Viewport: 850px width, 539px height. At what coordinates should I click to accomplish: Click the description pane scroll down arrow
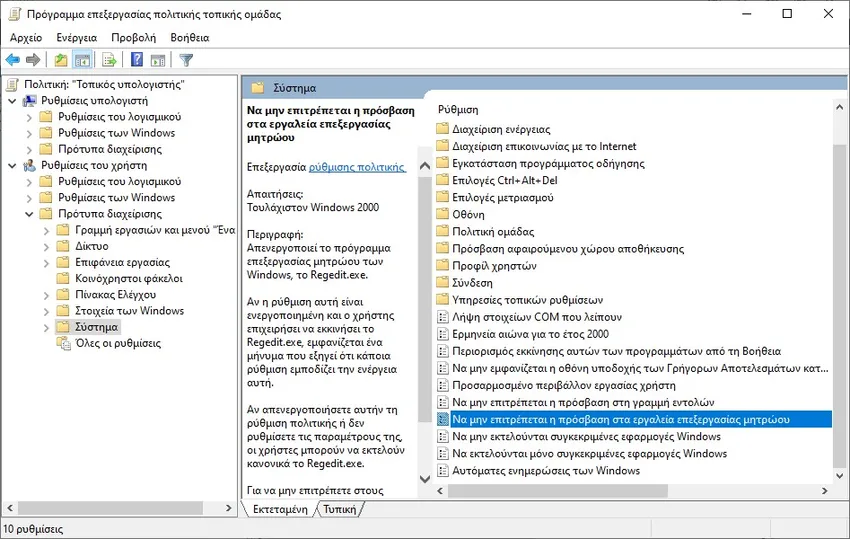pos(425,479)
